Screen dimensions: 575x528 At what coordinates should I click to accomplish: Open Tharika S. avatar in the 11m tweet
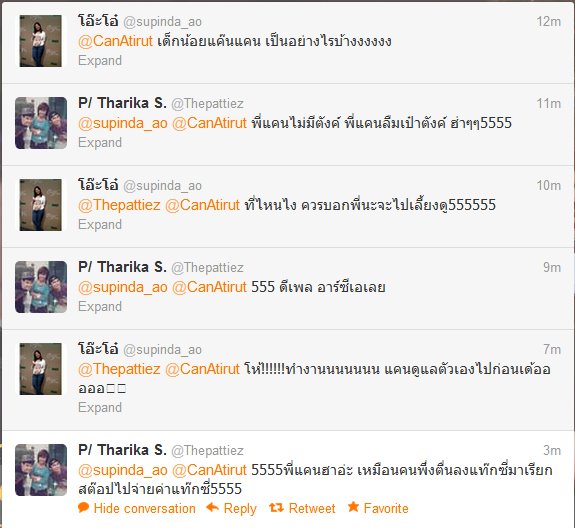[41, 123]
